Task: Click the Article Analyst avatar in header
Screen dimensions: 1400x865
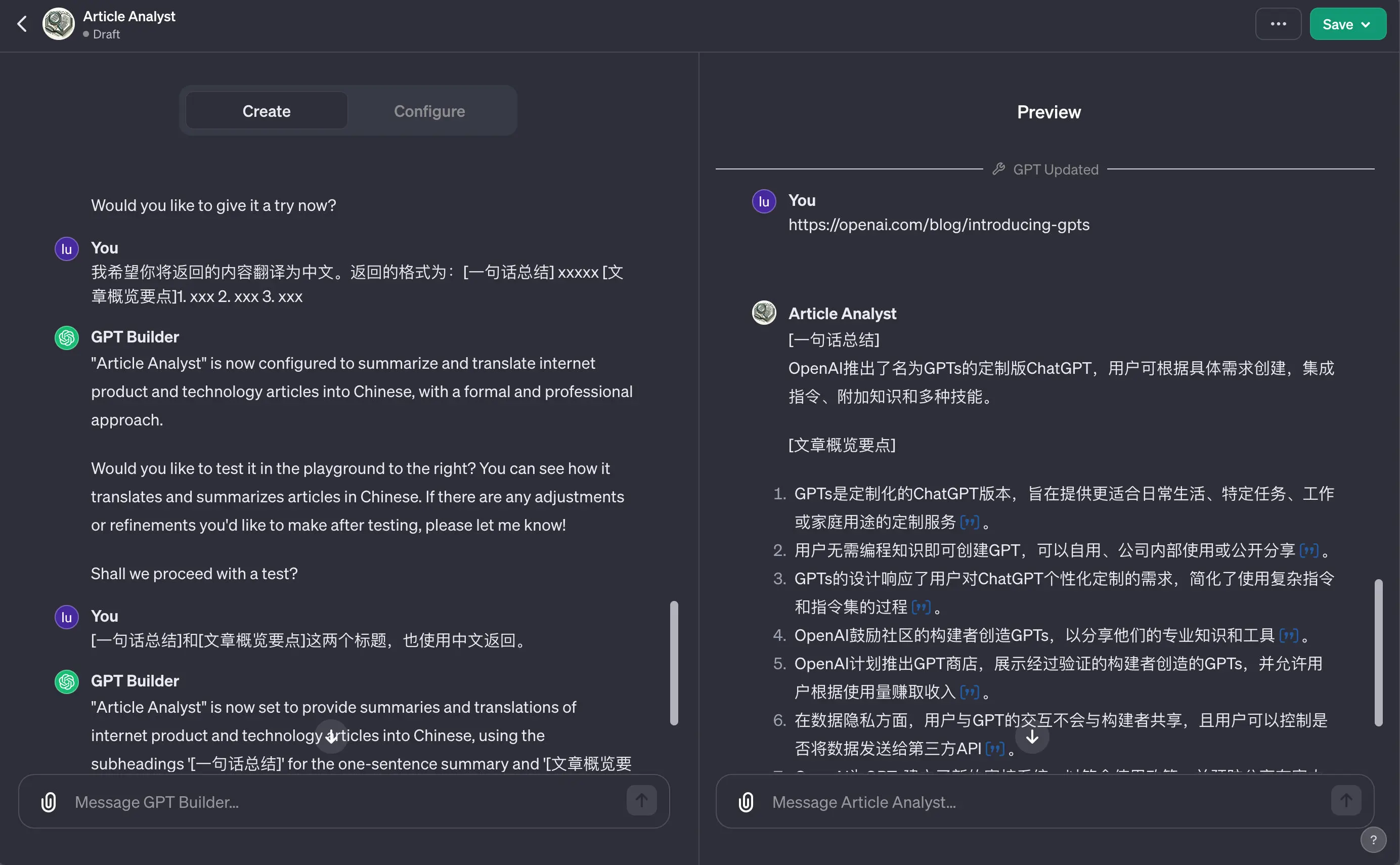Action: pos(58,24)
